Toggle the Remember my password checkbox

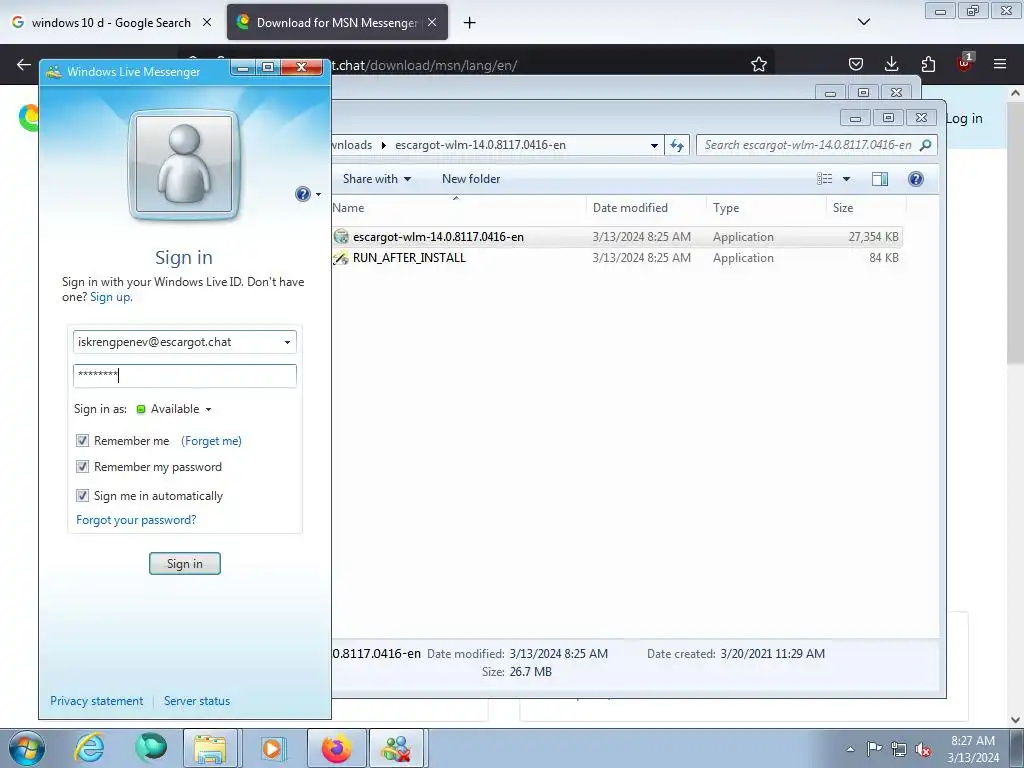point(82,467)
